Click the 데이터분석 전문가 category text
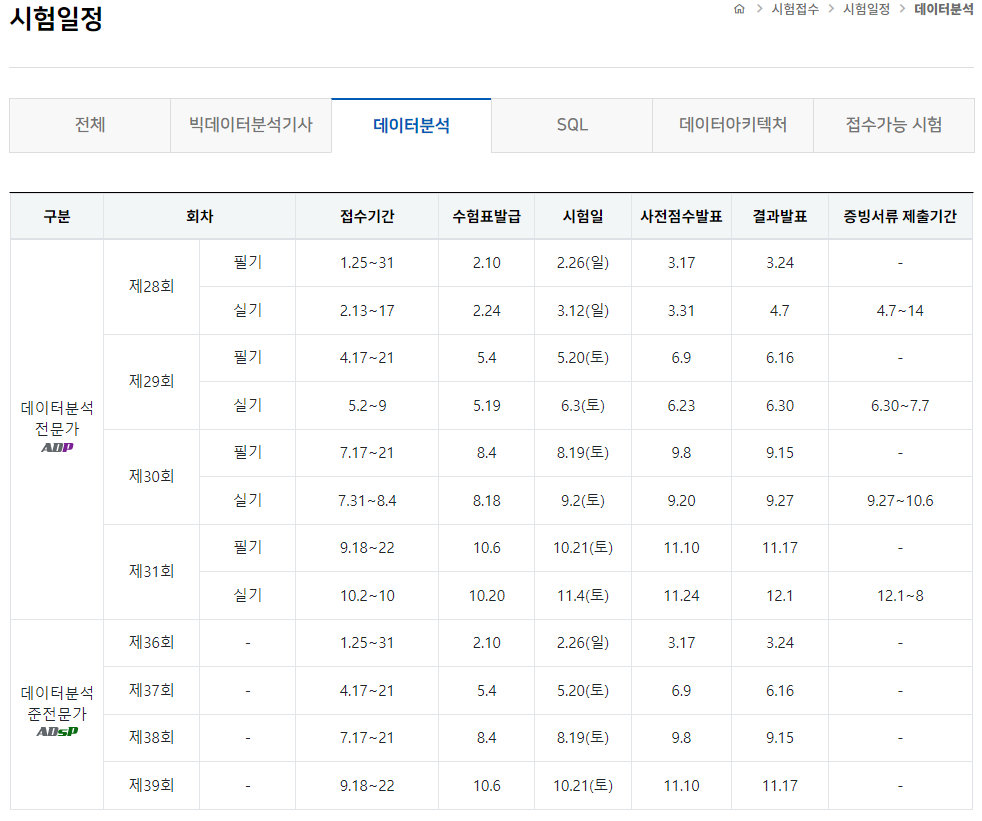Screen dimensions: 982x821 (57, 418)
